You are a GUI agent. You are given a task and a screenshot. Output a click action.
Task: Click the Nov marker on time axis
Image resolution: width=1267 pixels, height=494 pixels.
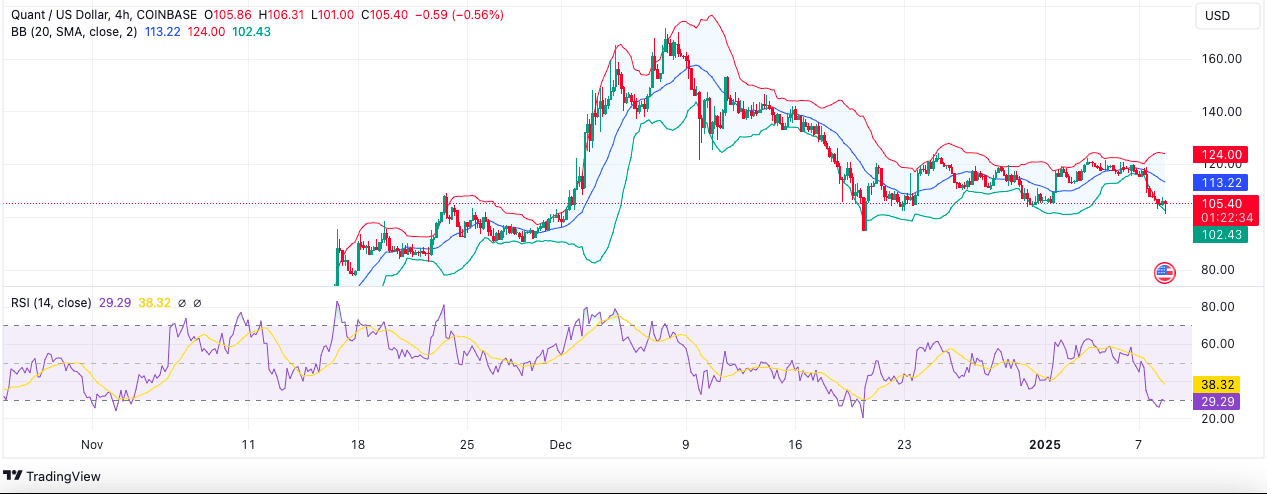(92, 443)
